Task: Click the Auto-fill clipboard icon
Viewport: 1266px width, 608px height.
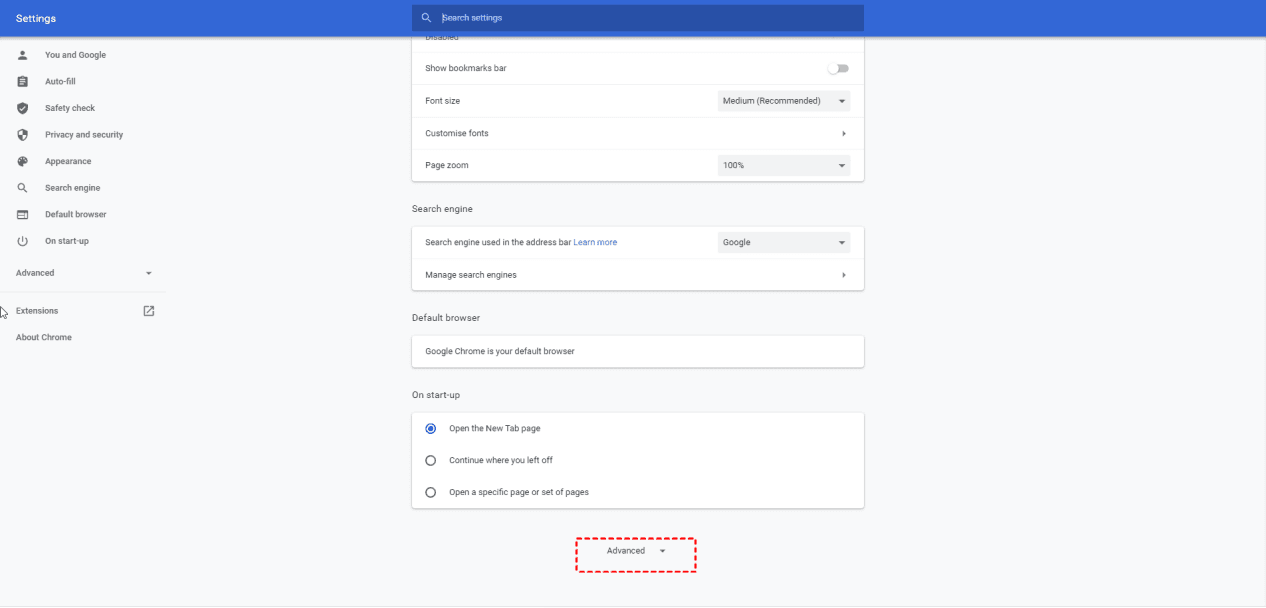Action: [x=23, y=81]
